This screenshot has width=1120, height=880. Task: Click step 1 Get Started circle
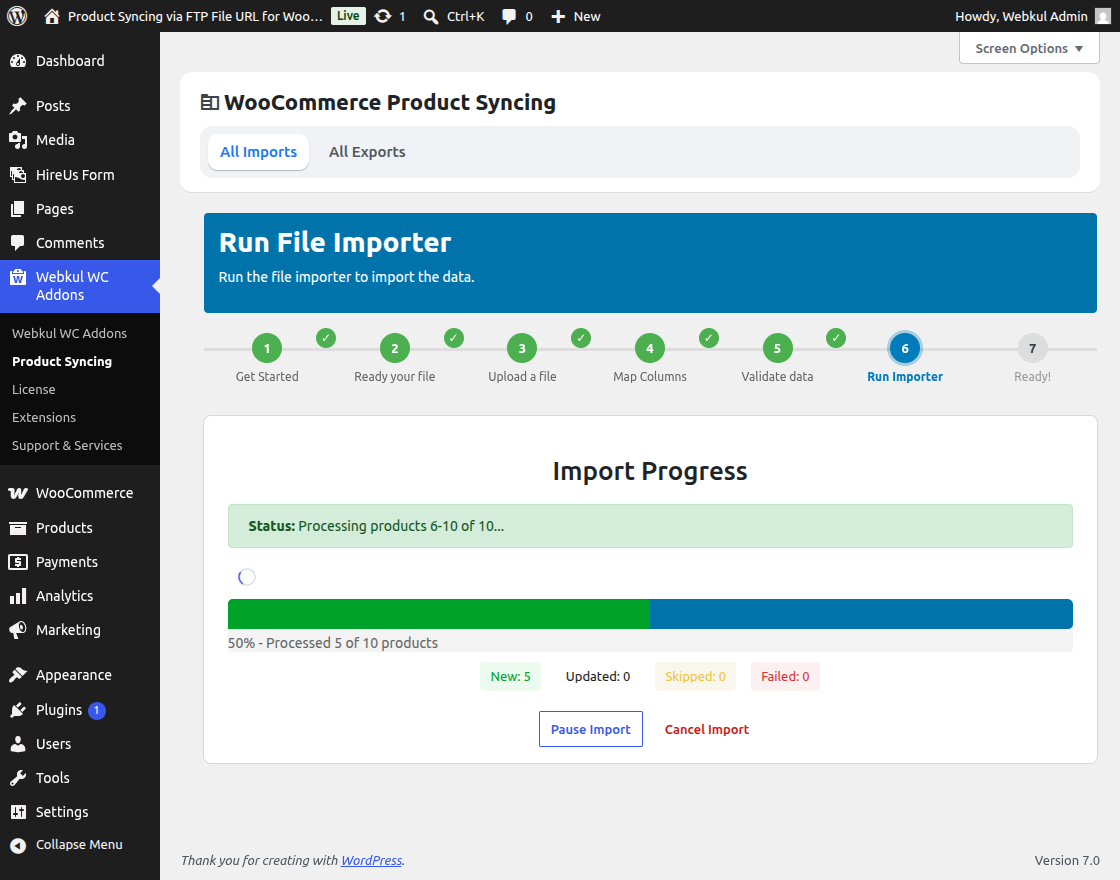tap(267, 349)
